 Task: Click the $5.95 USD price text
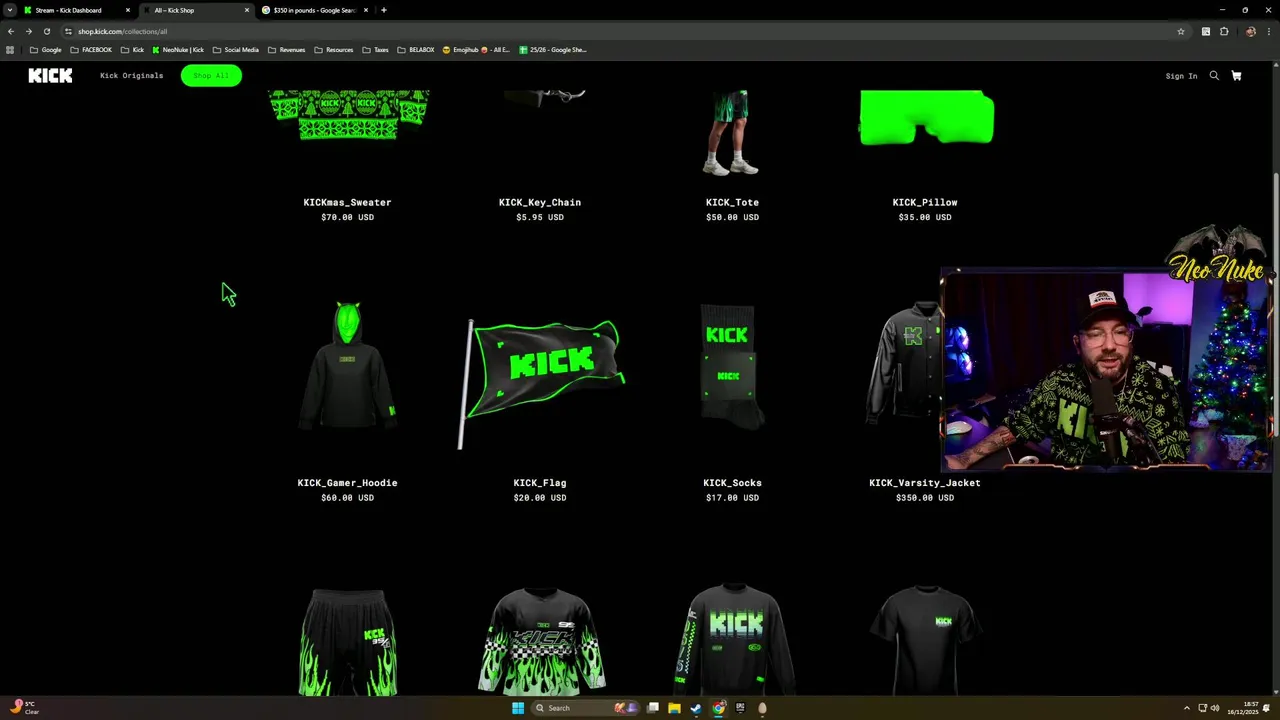pos(540,217)
